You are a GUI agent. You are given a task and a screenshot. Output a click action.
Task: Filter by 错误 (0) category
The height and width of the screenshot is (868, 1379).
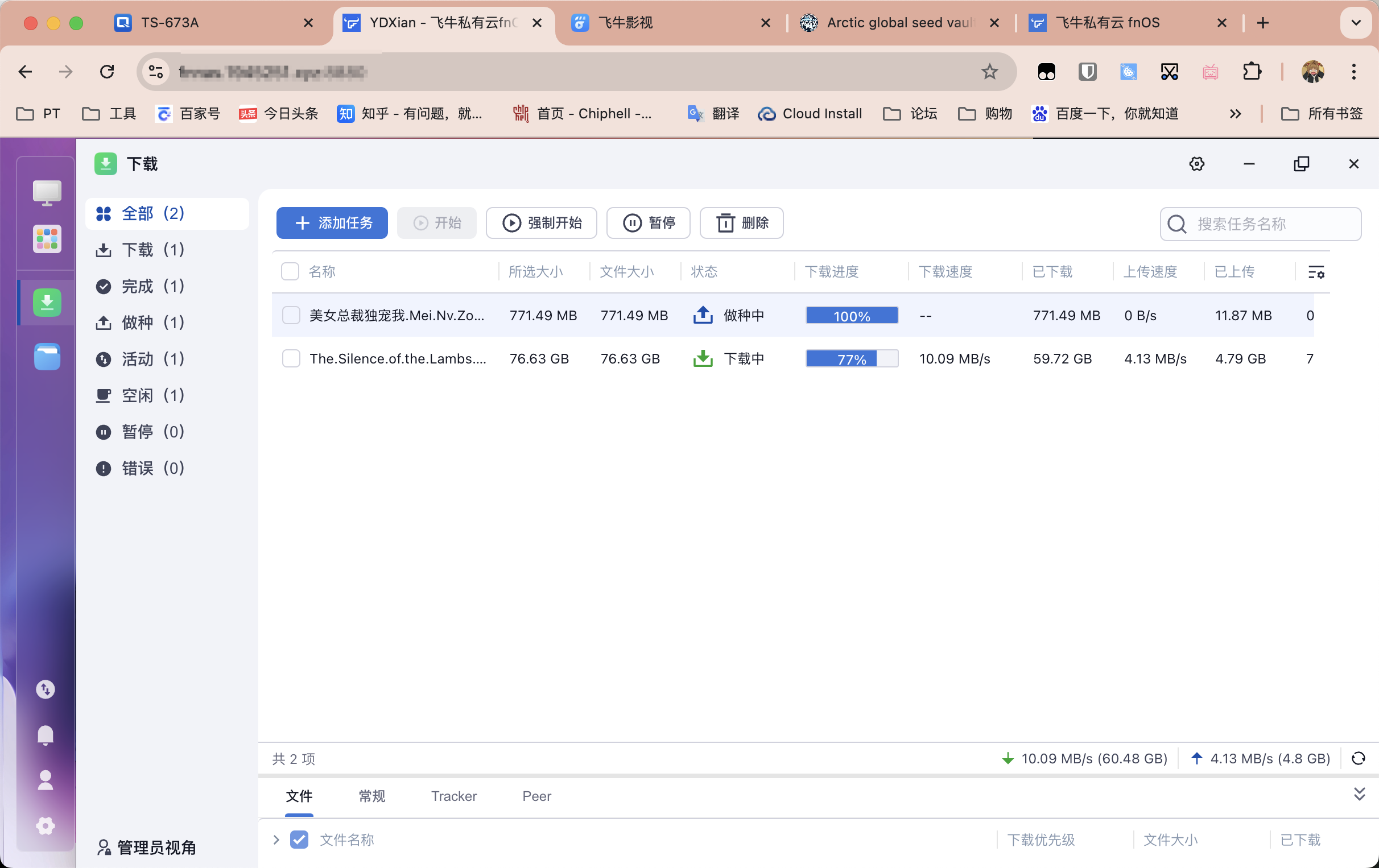[x=167, y=468]
